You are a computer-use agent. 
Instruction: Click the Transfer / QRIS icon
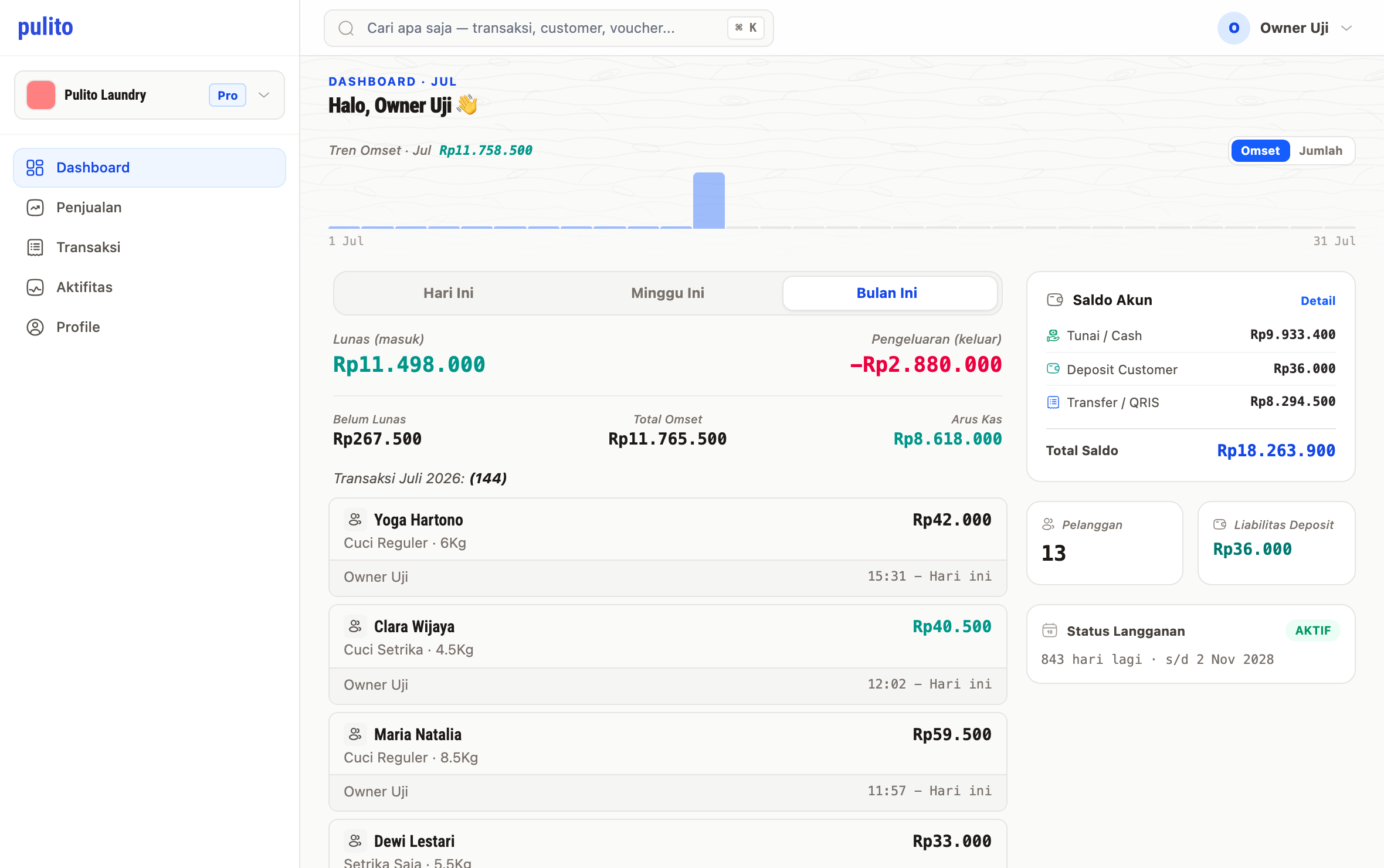click(1053, 402)
